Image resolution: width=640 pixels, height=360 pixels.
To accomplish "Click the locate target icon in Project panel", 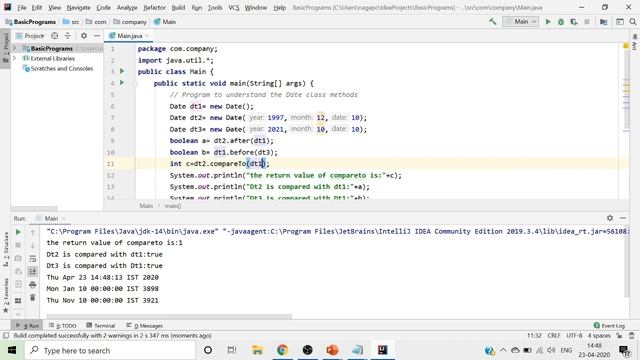I will pos(54,36).
